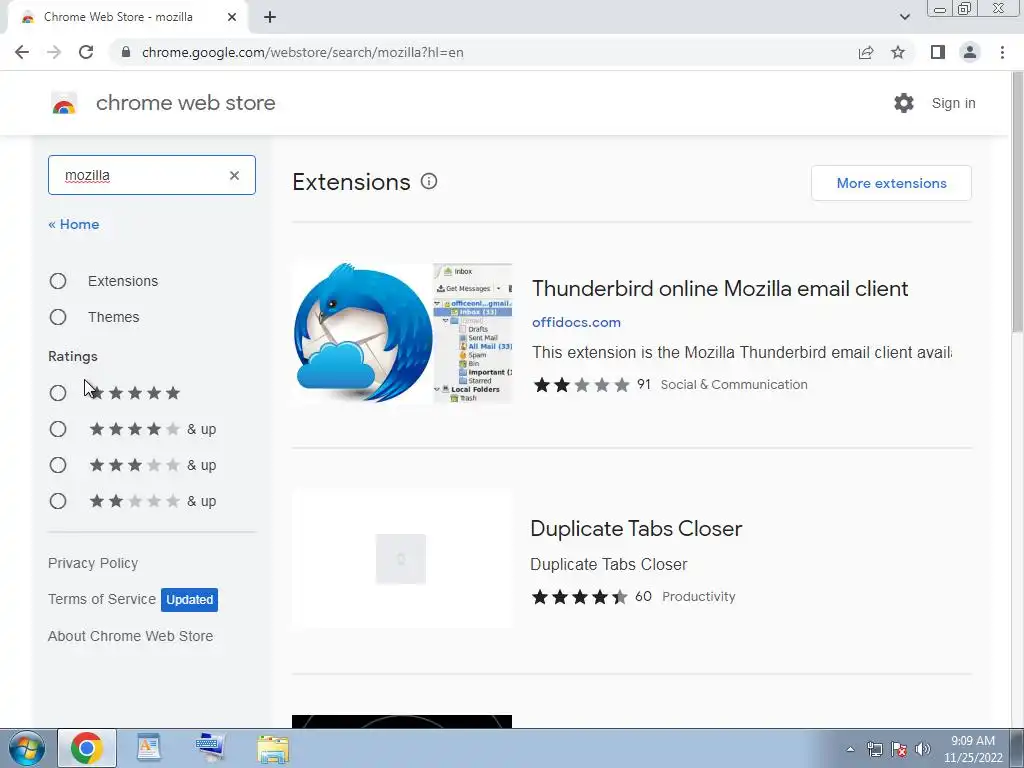Open the Duplicate Tabs Closer thumbnail
This screenshot has height=768, width=1024.
(402, 559)
